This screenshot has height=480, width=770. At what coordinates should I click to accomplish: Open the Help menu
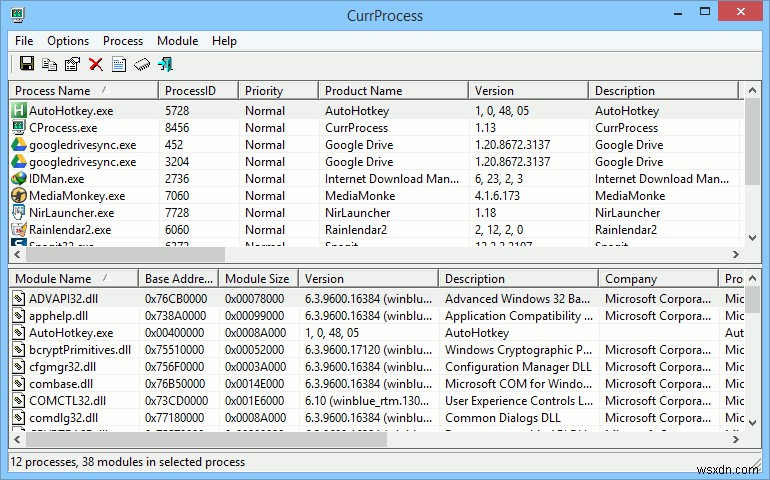224,41
